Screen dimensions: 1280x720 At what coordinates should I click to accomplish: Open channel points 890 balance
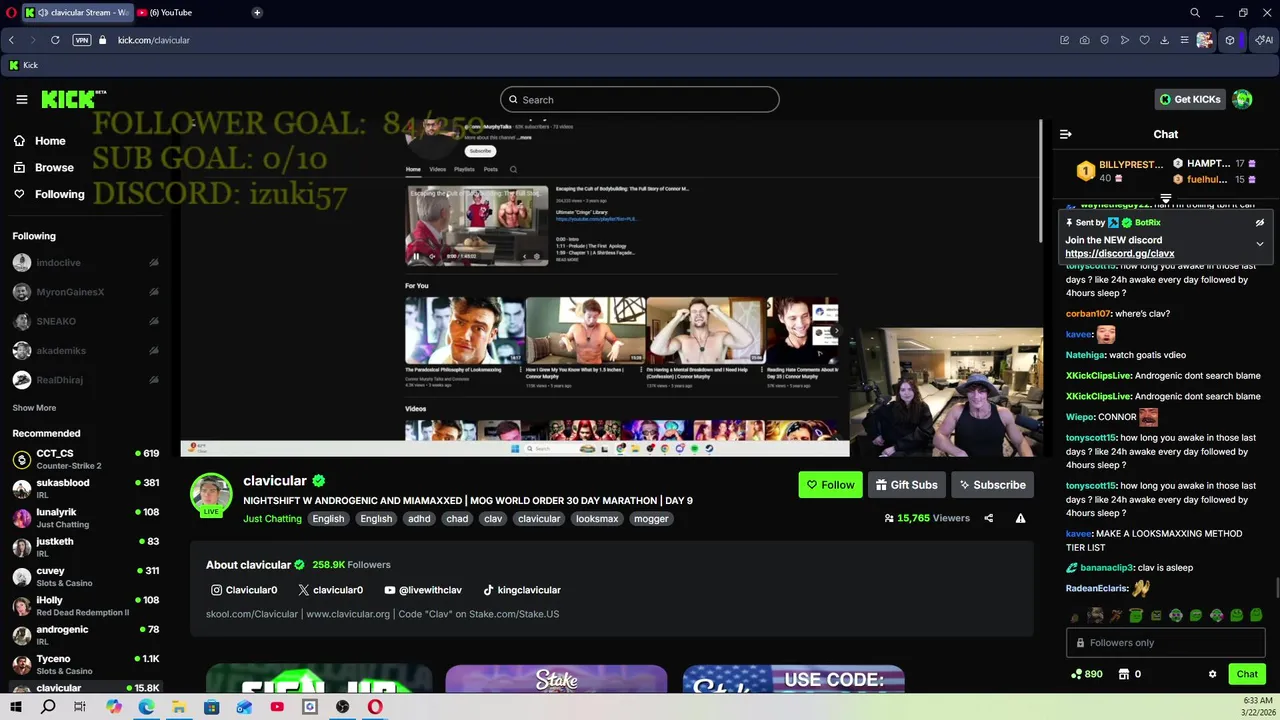coord(1086,674)
